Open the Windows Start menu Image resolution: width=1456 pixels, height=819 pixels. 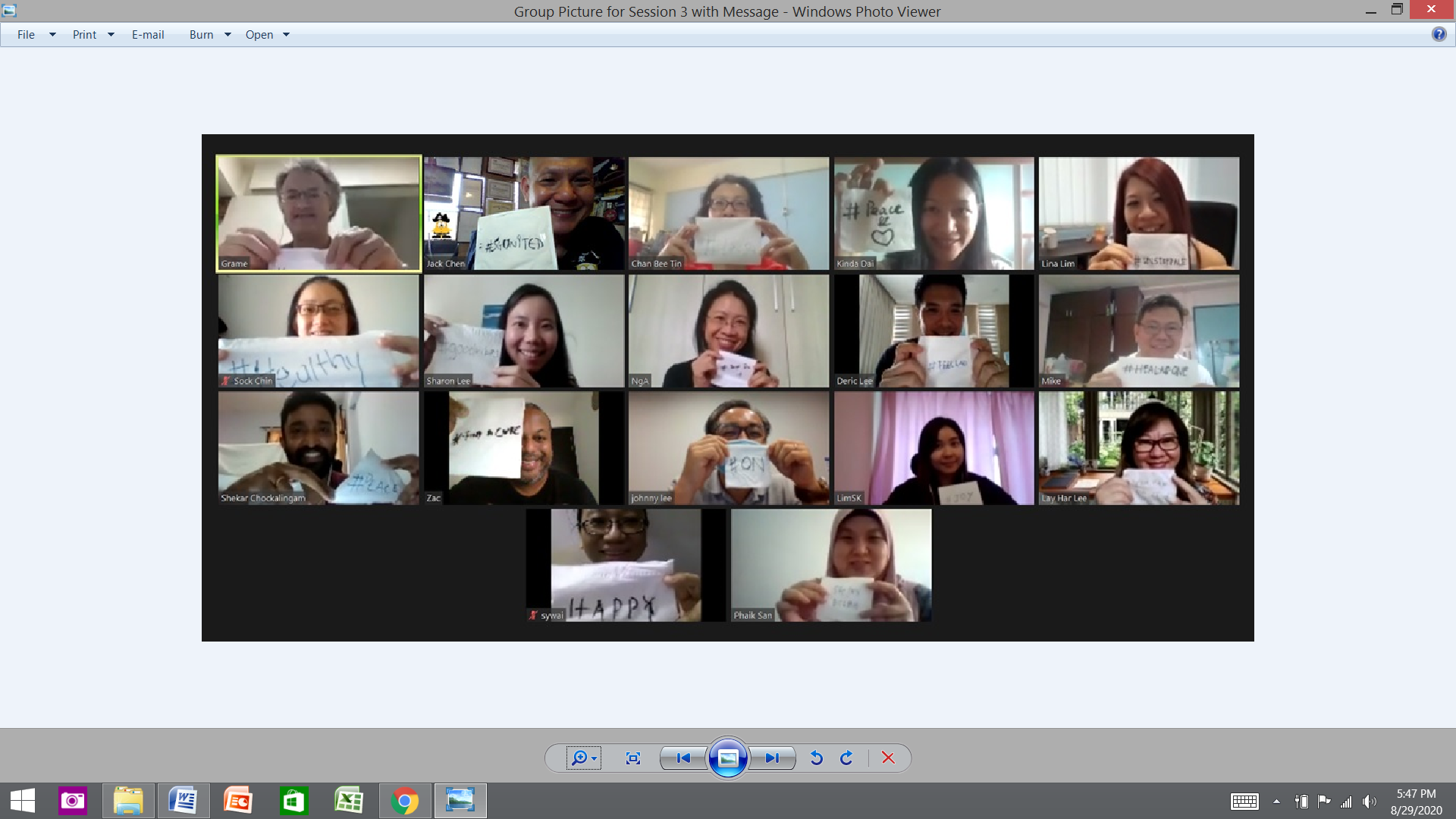22,800
